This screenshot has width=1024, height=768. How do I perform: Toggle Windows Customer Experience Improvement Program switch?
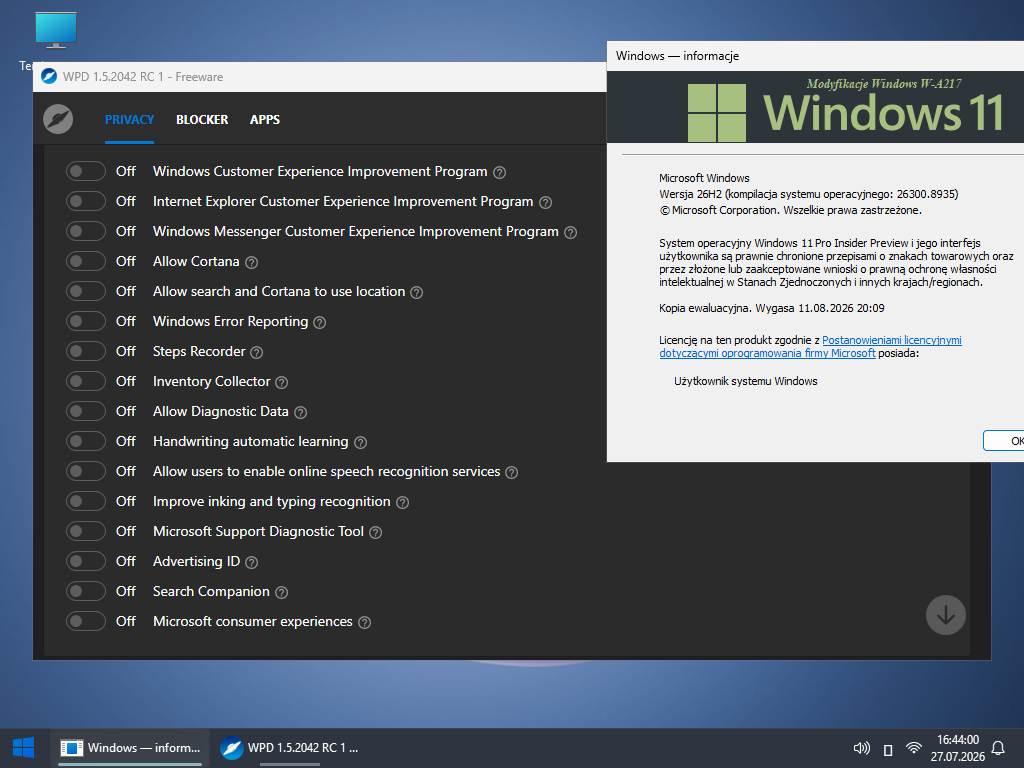(x=86, y=171)
